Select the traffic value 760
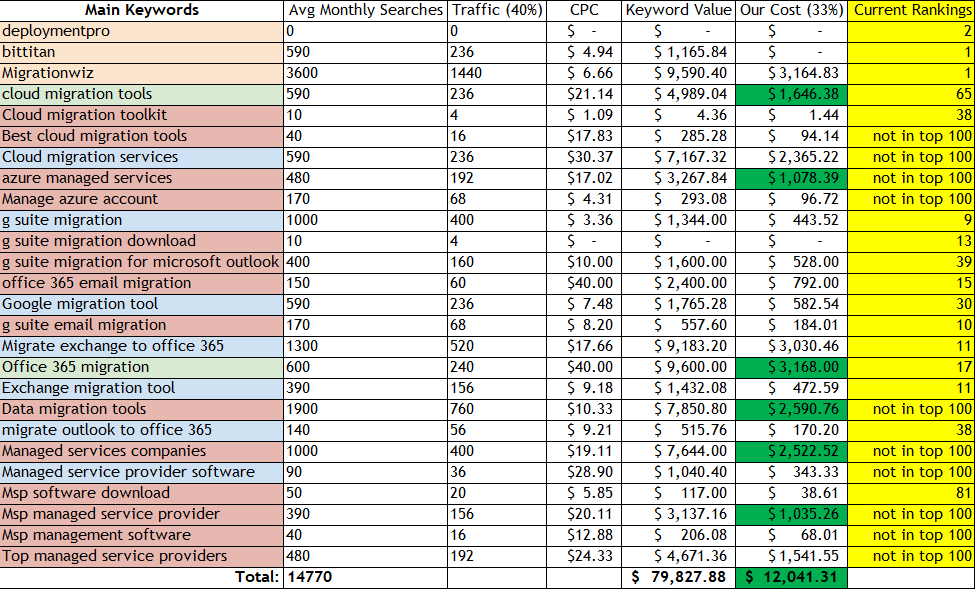The width and height of the screenshot is (975, 589). (497, 409)
